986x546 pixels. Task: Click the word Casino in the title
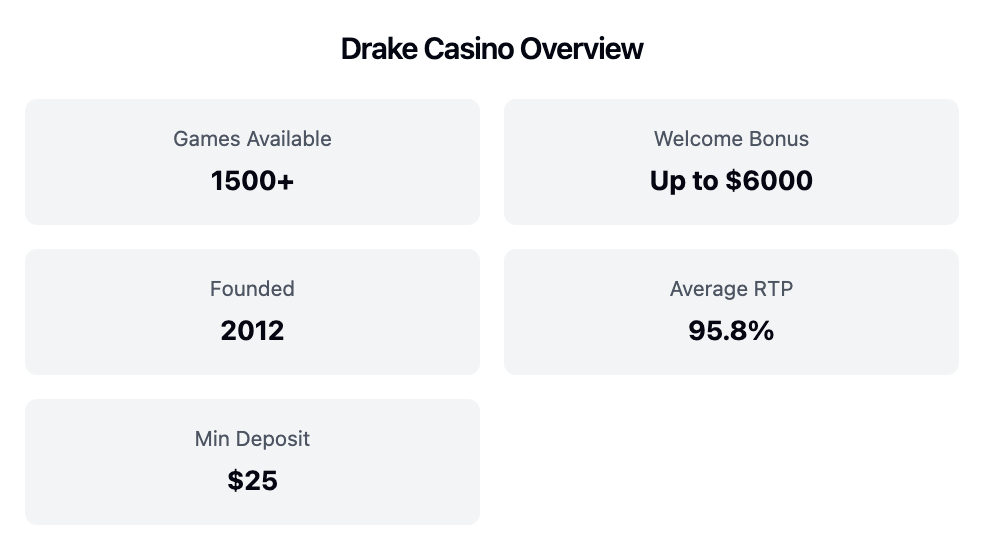(x=468, y=49)
